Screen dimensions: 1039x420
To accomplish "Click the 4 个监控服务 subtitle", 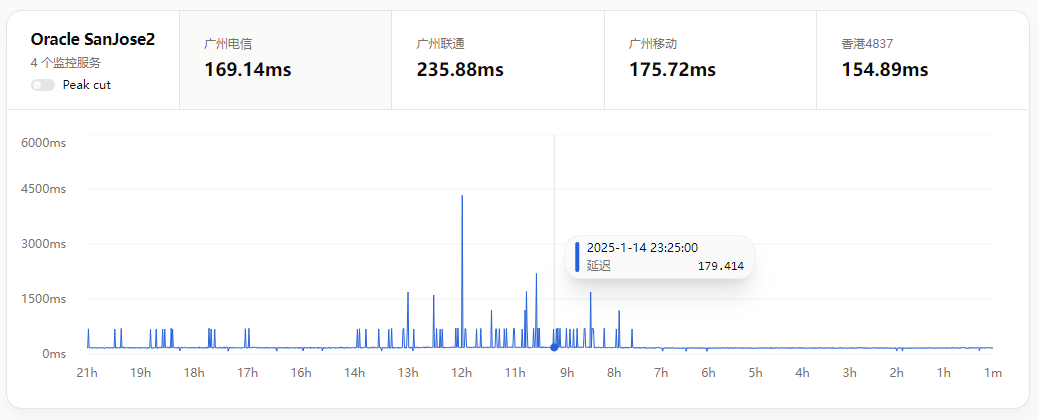I will 66,63.
